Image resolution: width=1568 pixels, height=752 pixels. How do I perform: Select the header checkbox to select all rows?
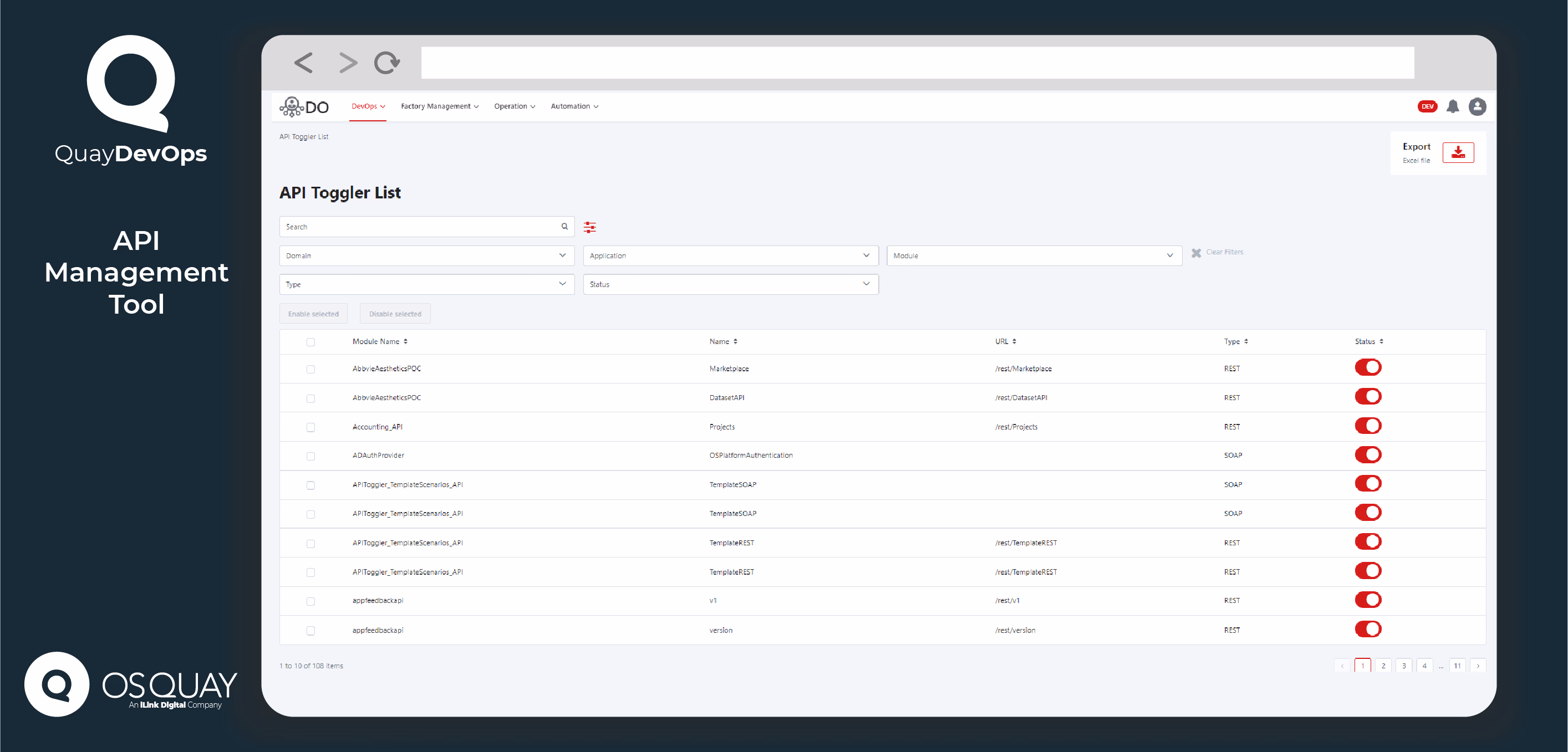pos(311,341)
